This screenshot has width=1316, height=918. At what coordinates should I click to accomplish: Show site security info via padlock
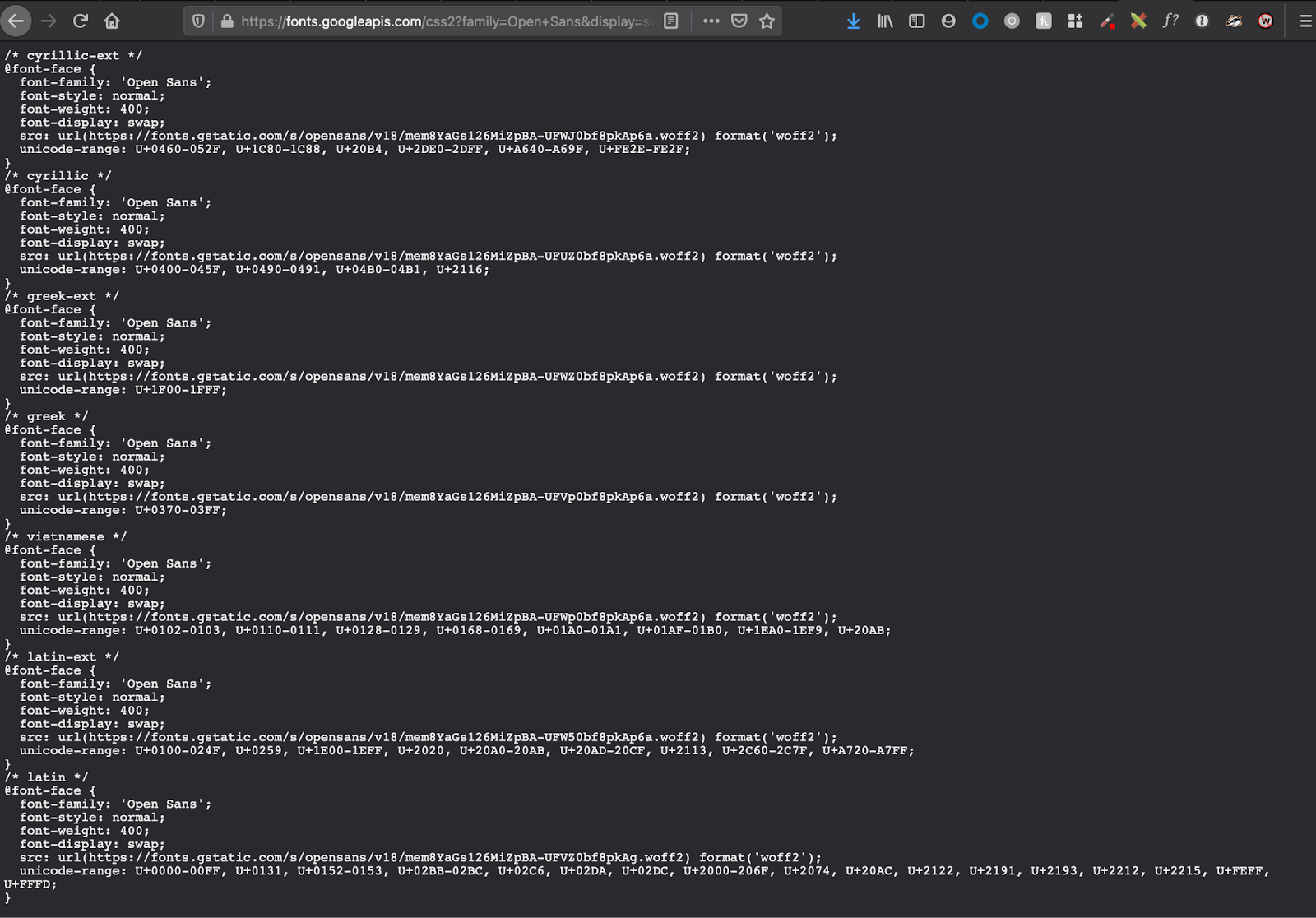(227, 21)
